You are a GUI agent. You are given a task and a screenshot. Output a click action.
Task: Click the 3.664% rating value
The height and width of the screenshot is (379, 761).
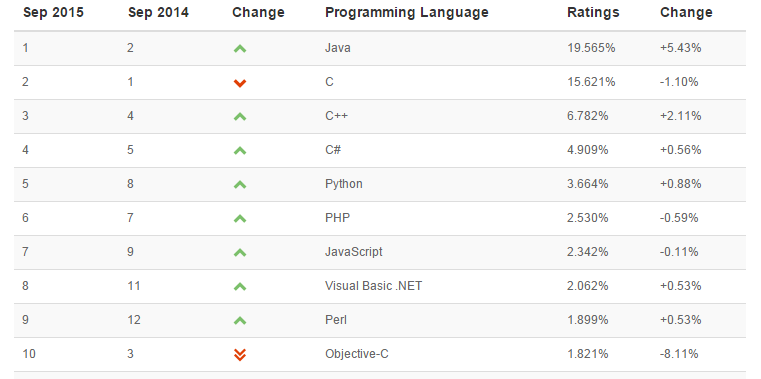click(x=588, y=184)
